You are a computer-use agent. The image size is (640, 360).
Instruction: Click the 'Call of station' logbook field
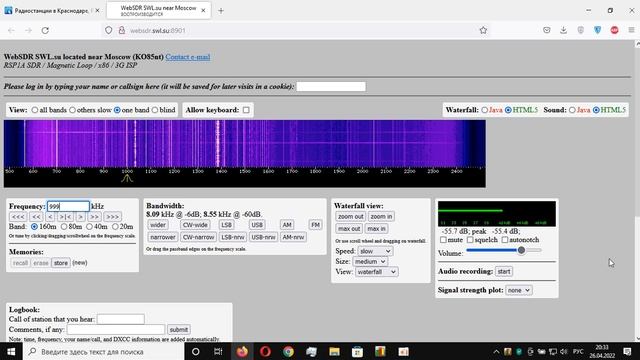[x=121, y=319]
